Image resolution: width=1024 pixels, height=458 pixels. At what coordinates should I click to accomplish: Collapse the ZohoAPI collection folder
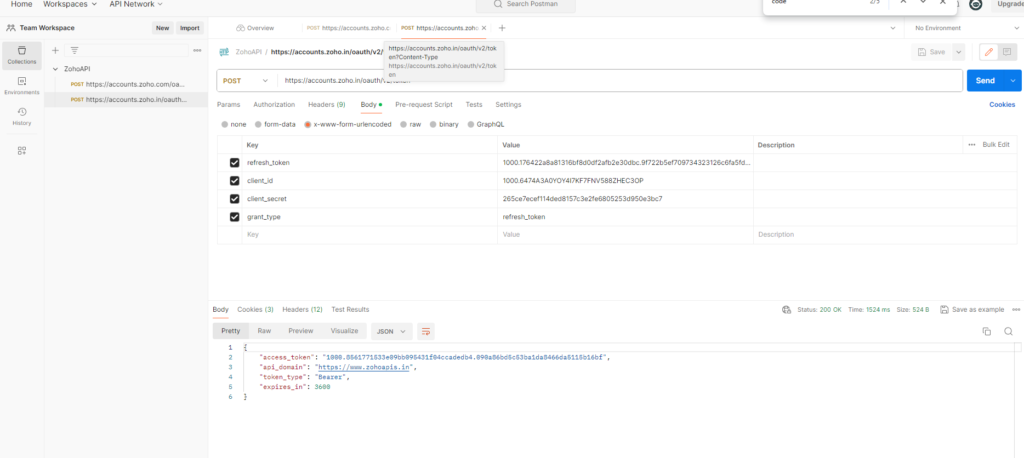point(55,69)
